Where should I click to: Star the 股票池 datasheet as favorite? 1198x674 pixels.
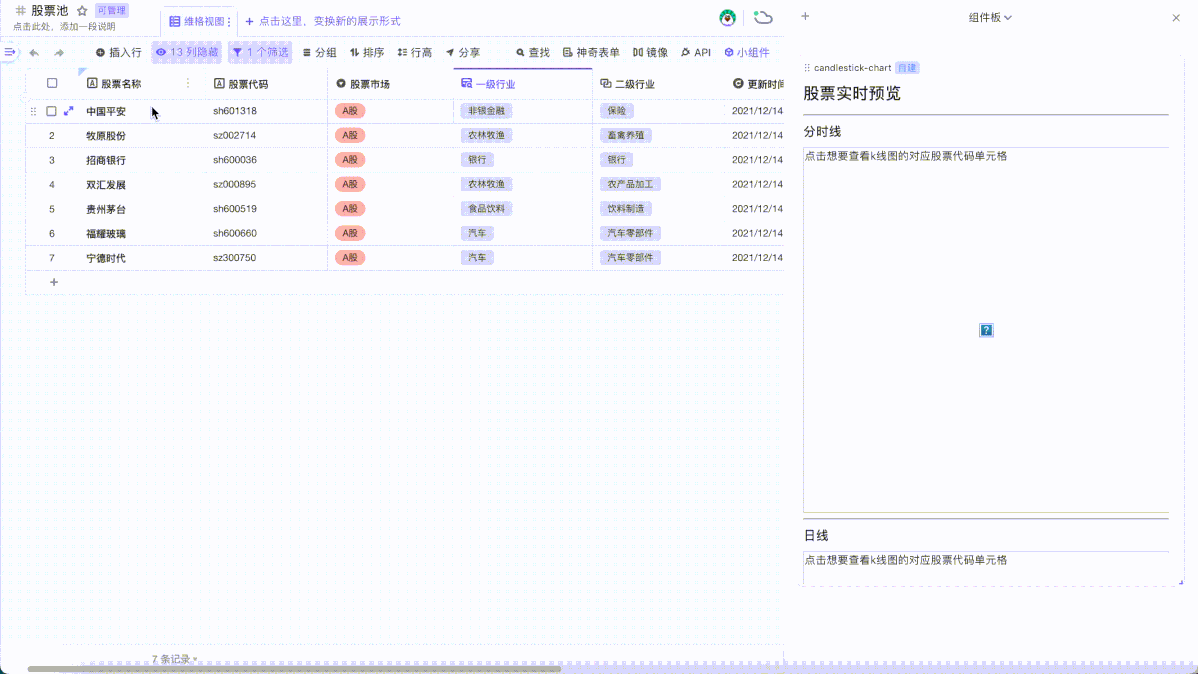(x=82, y=11)
